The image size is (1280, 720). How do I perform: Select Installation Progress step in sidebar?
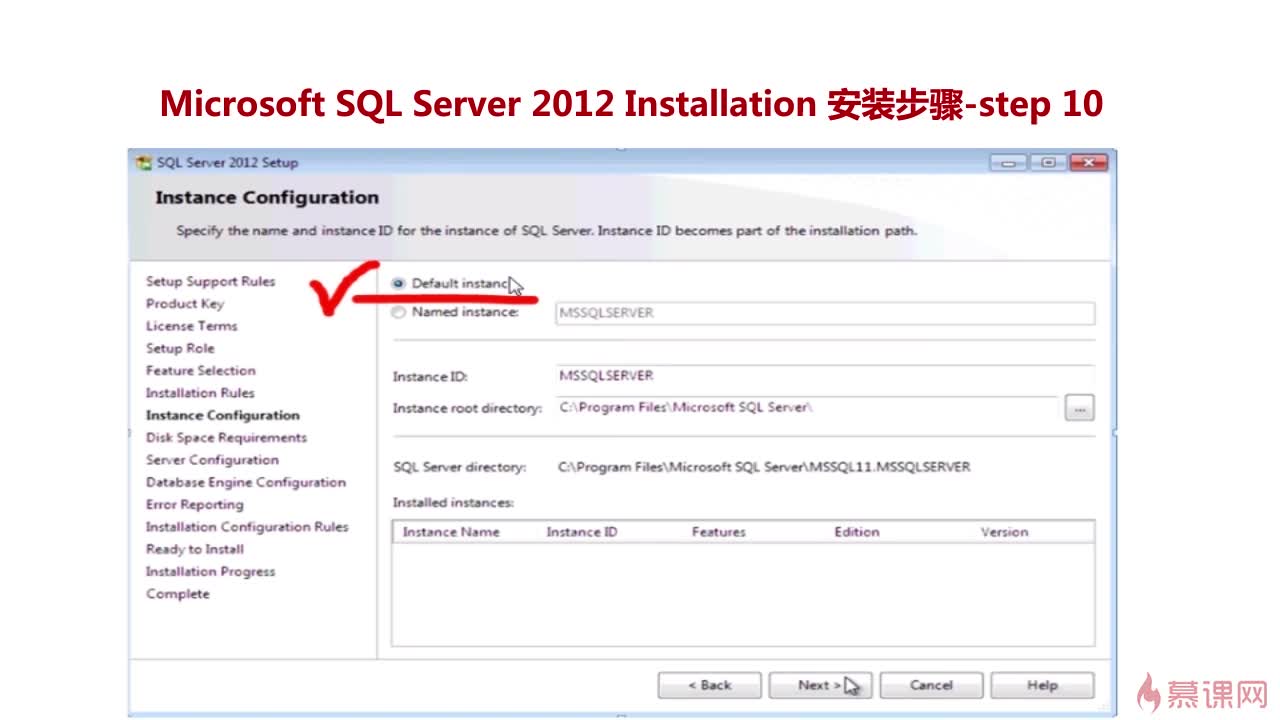210,572
